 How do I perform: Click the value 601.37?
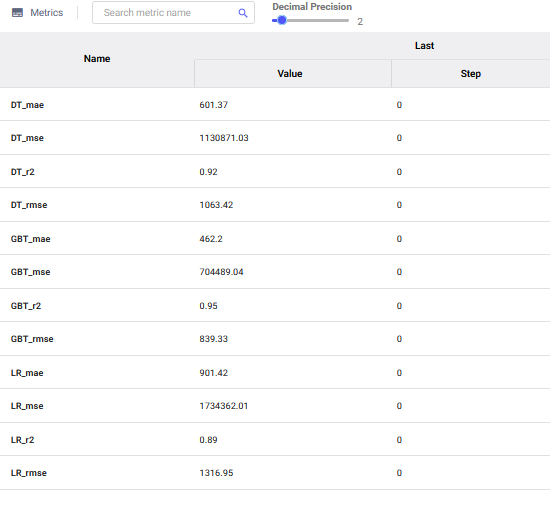214,105
